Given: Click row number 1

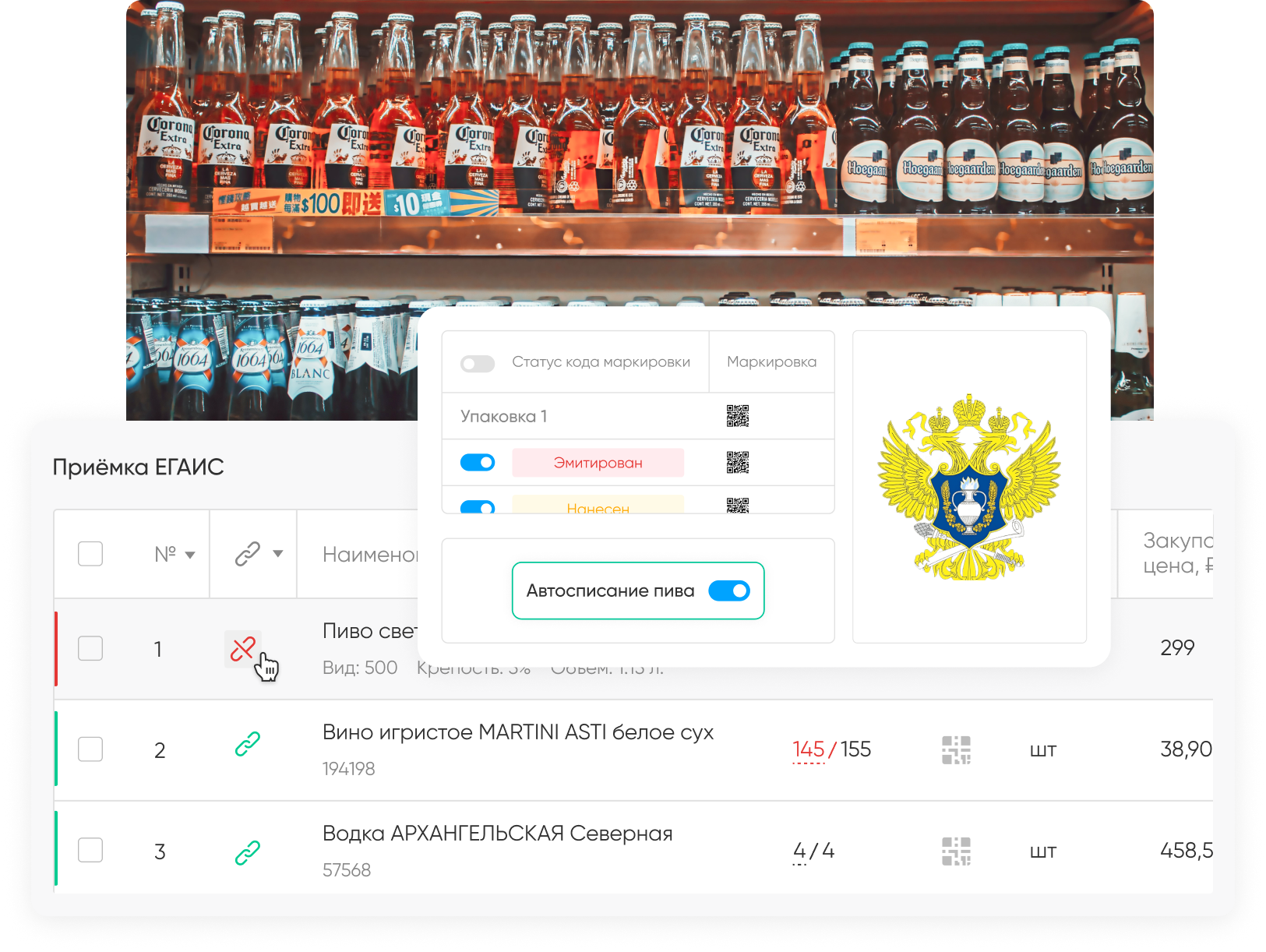Looking at the screenshot, I should [158, 649].
